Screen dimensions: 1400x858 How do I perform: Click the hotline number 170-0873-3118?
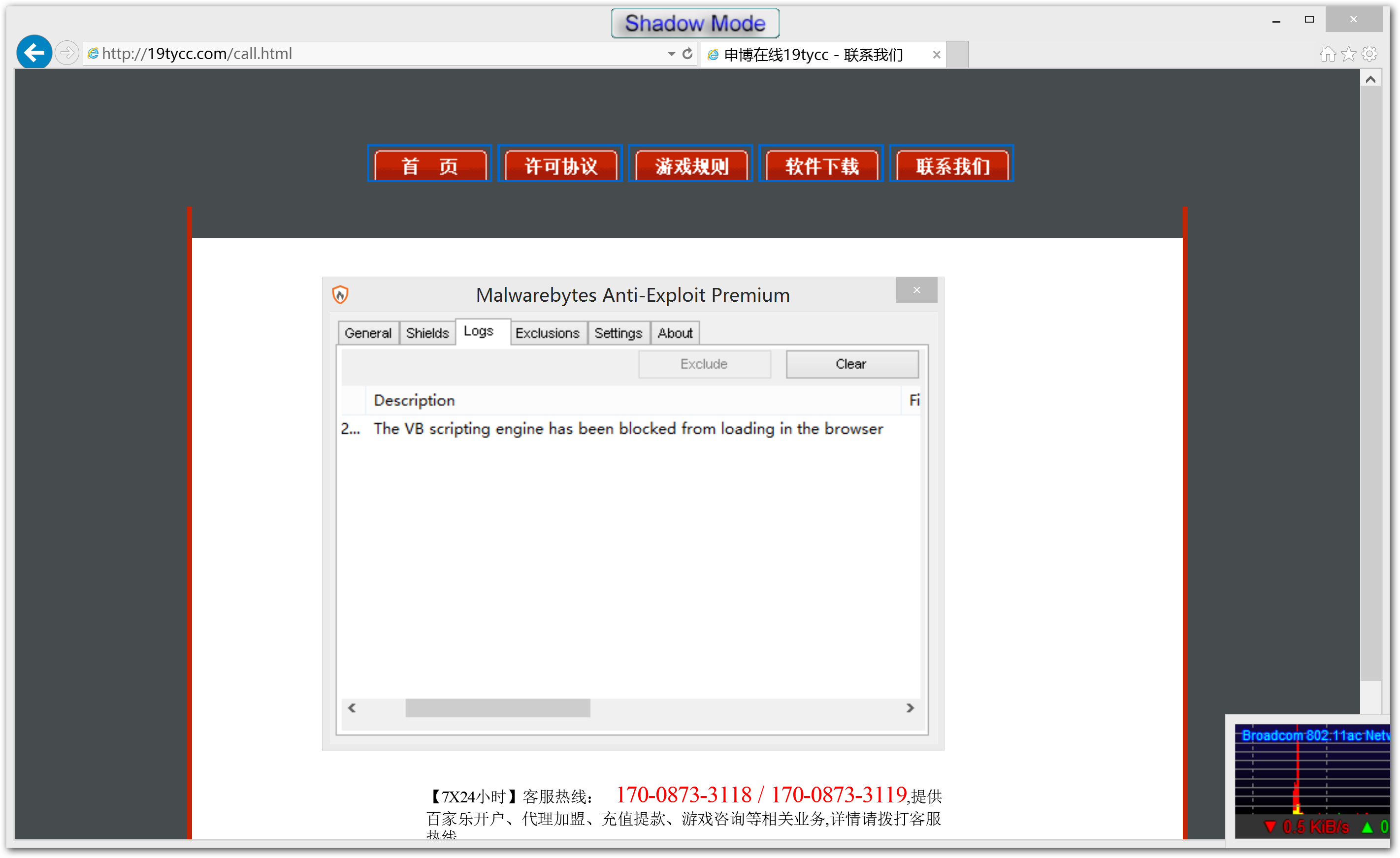[684, 794]
